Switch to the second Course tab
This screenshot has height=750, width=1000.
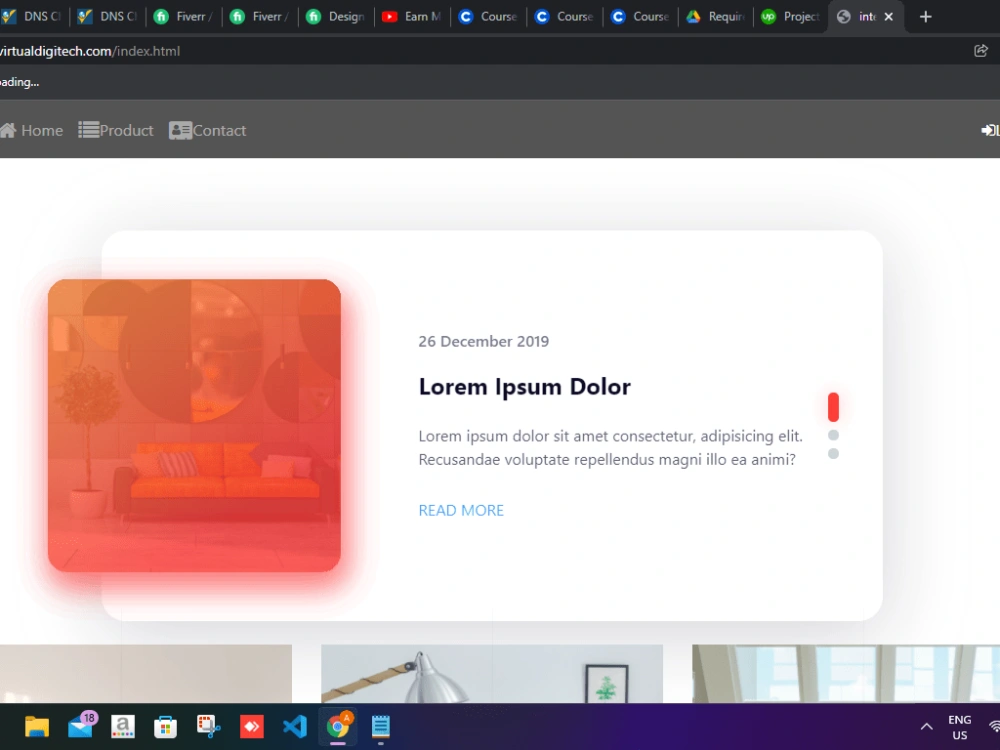pyautogui.click(x=565, y=17)
